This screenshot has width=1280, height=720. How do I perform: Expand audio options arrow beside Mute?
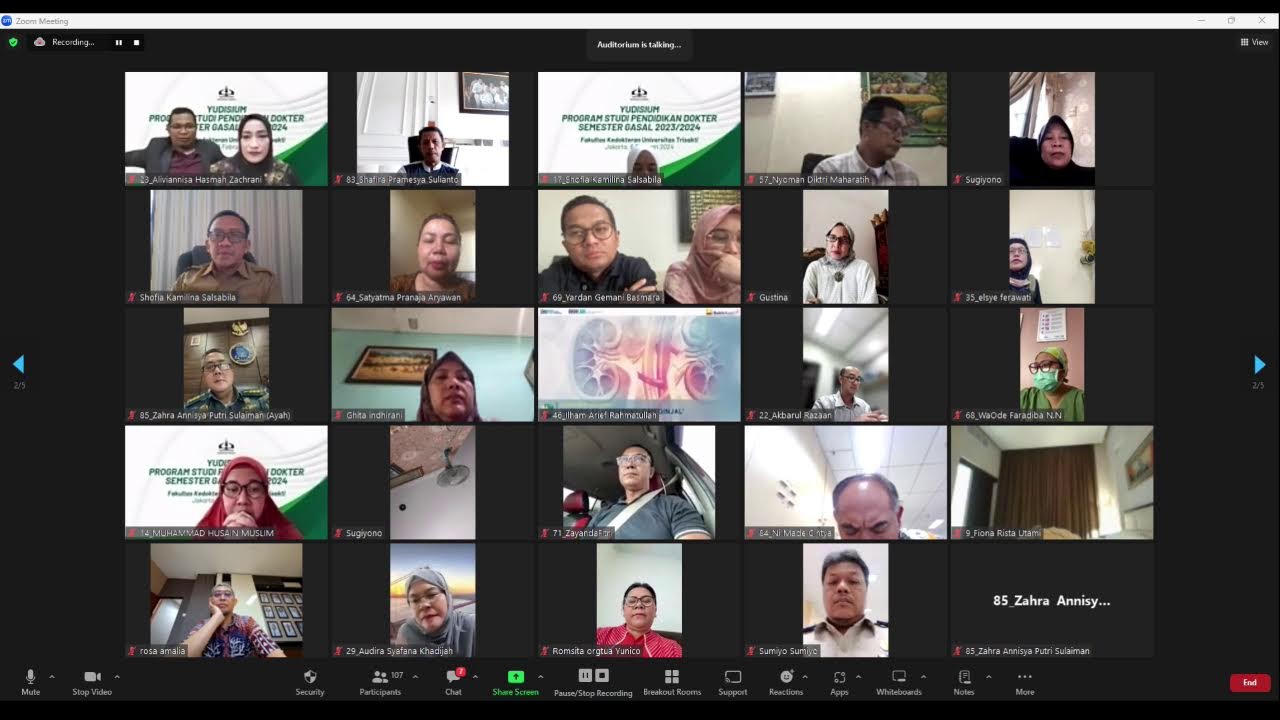52,677
